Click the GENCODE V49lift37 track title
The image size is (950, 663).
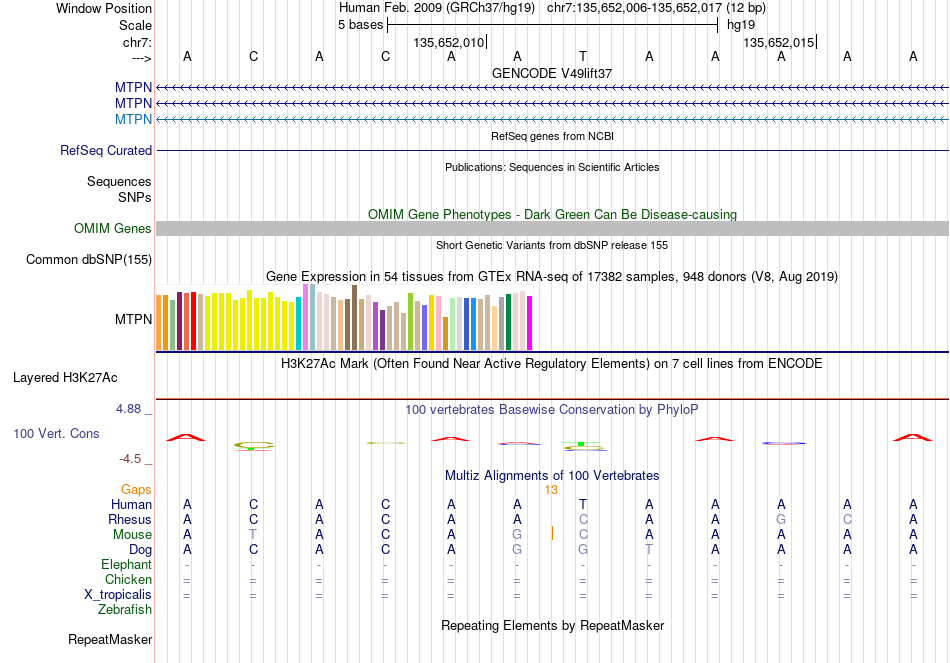pos(552,73)
